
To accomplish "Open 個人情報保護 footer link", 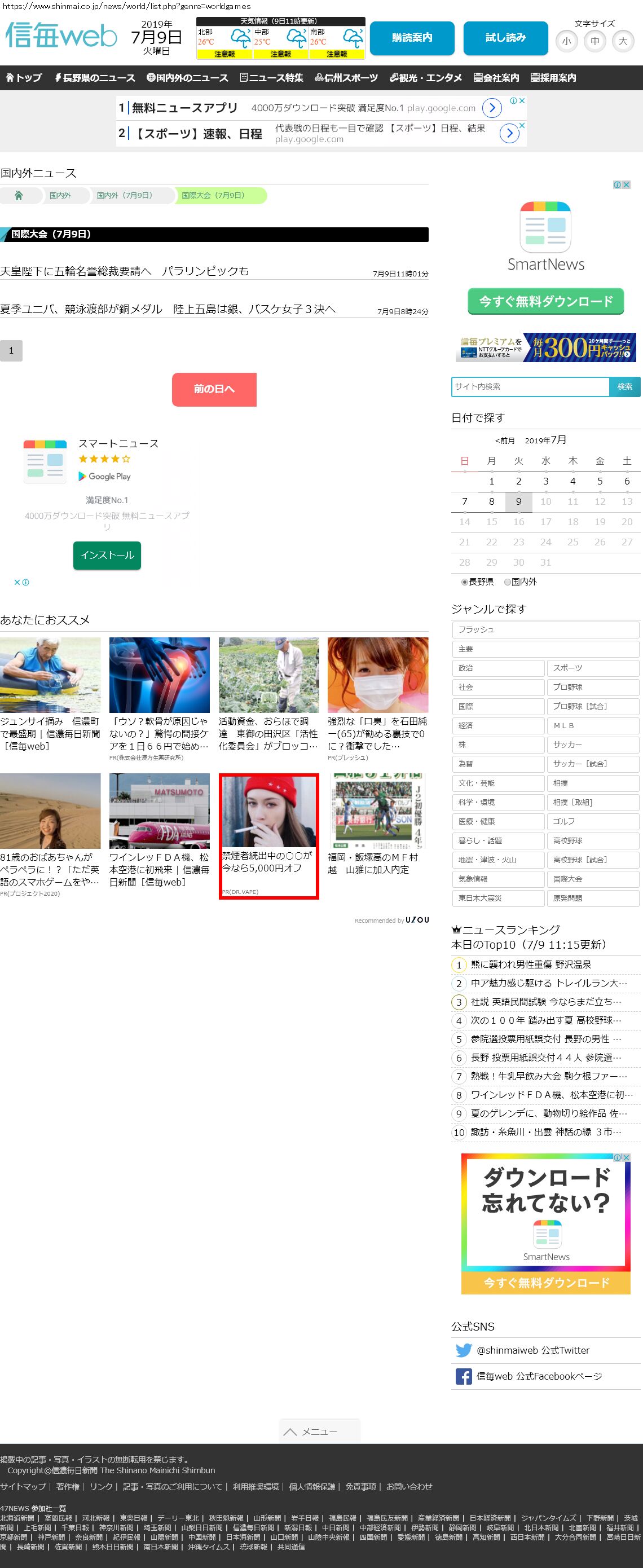I will click(312, 1486).
